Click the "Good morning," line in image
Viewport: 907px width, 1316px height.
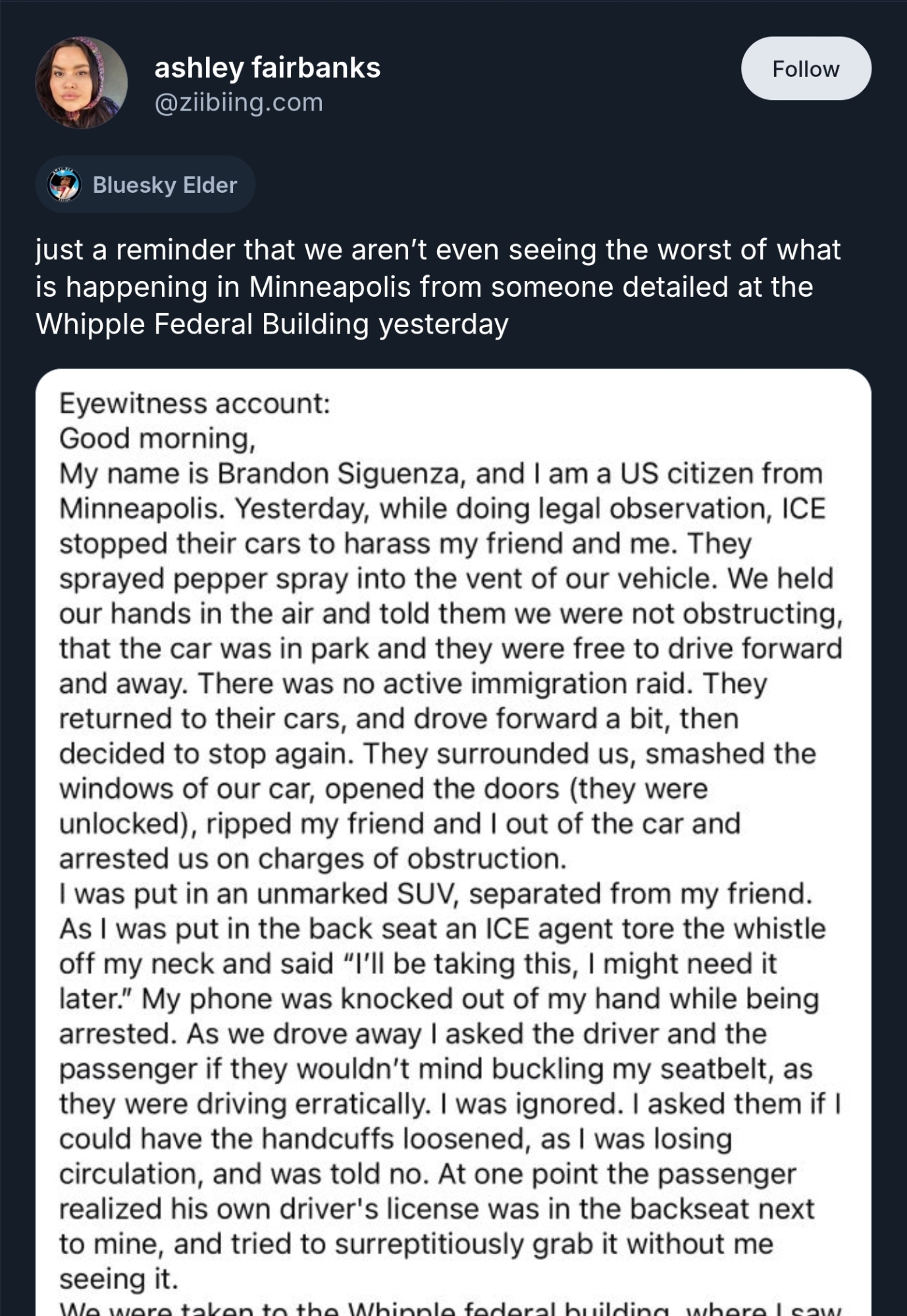157,438
